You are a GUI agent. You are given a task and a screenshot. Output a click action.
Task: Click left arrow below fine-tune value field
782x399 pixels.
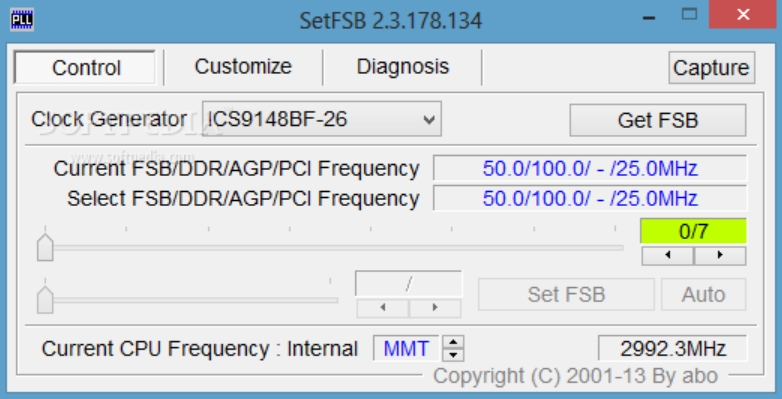coord(383,308)
